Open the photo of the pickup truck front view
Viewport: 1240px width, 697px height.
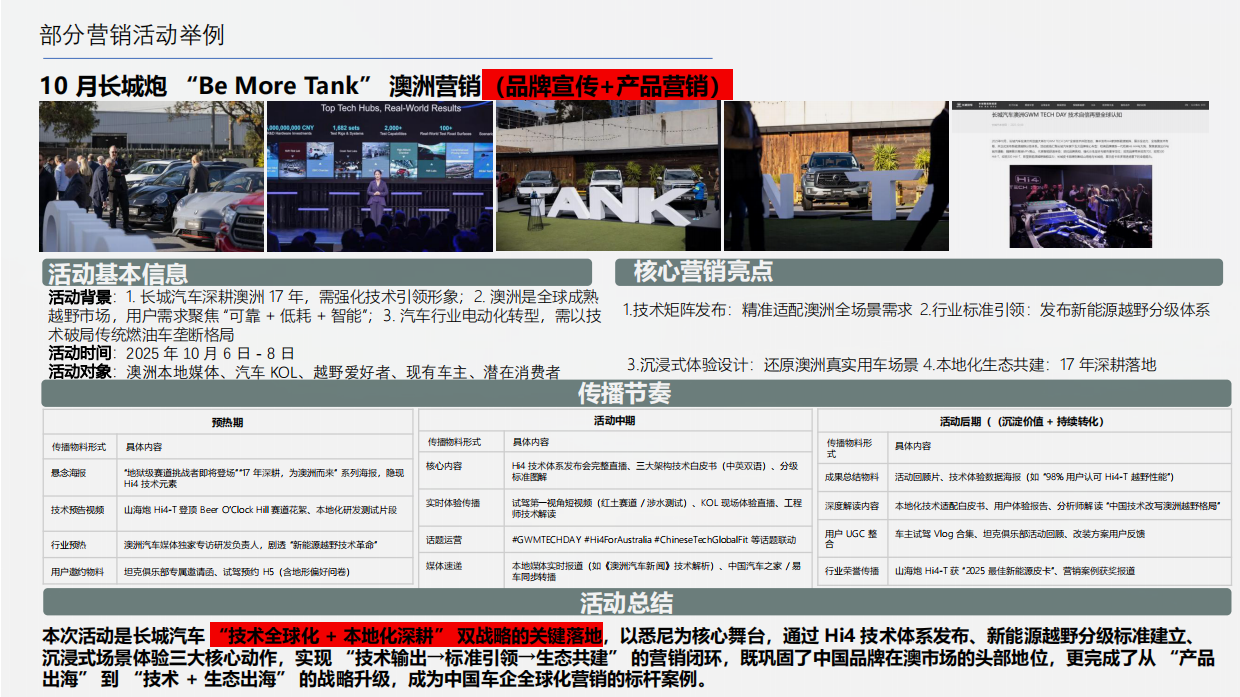click(x=834, y=176)
